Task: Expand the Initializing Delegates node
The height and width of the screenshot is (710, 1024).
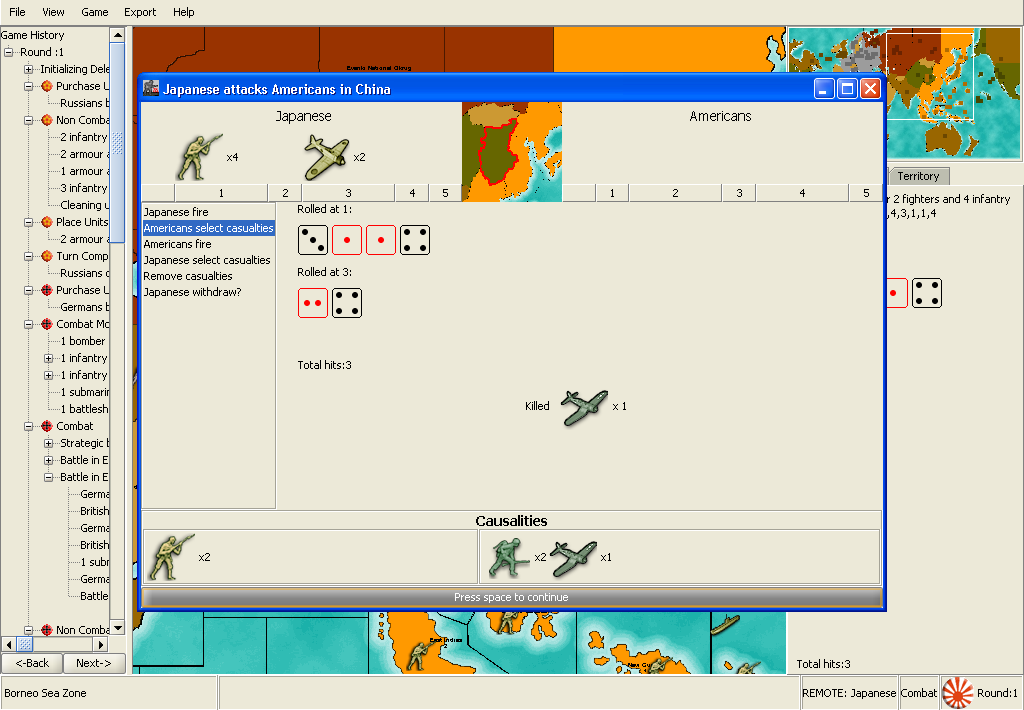Action: pos(29,69)
